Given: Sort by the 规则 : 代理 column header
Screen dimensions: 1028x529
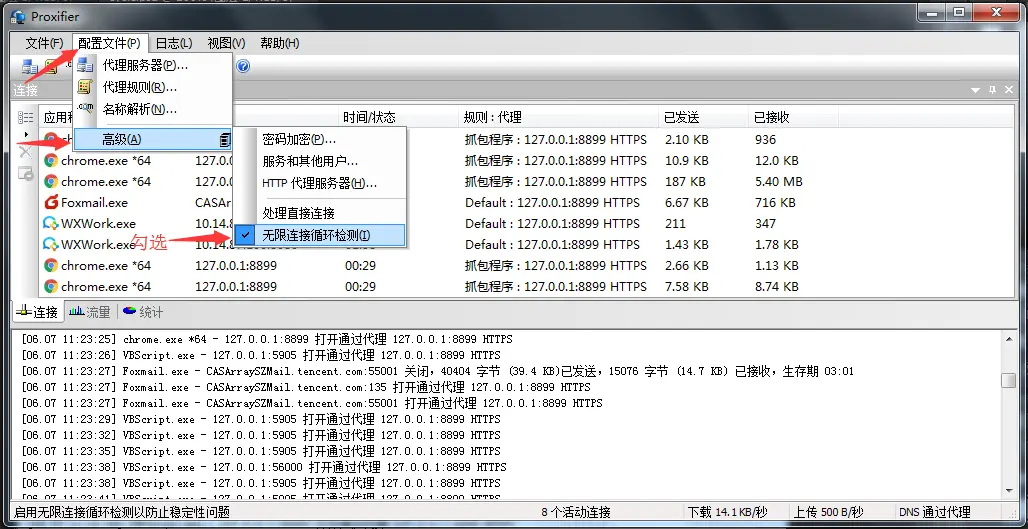Looking at the screenshot, I should point(559,117).
